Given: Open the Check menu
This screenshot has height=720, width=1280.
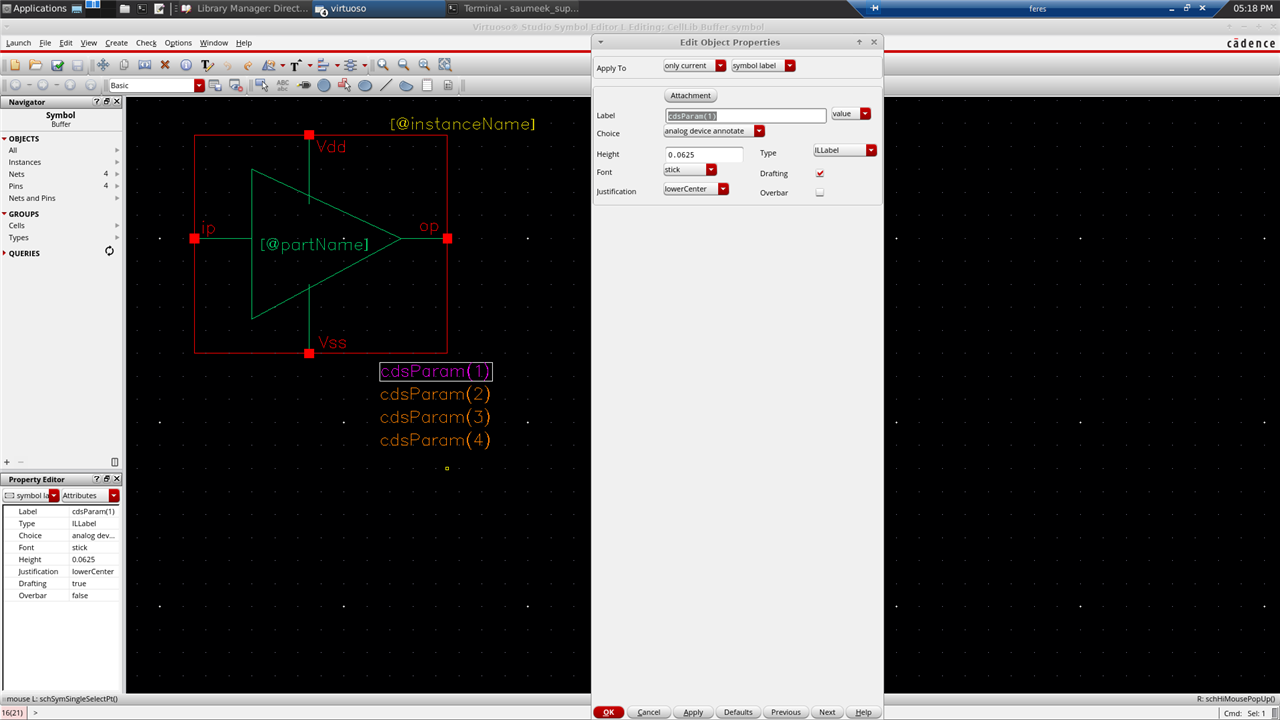Looking at the screenshot, I should coord(146,43).
